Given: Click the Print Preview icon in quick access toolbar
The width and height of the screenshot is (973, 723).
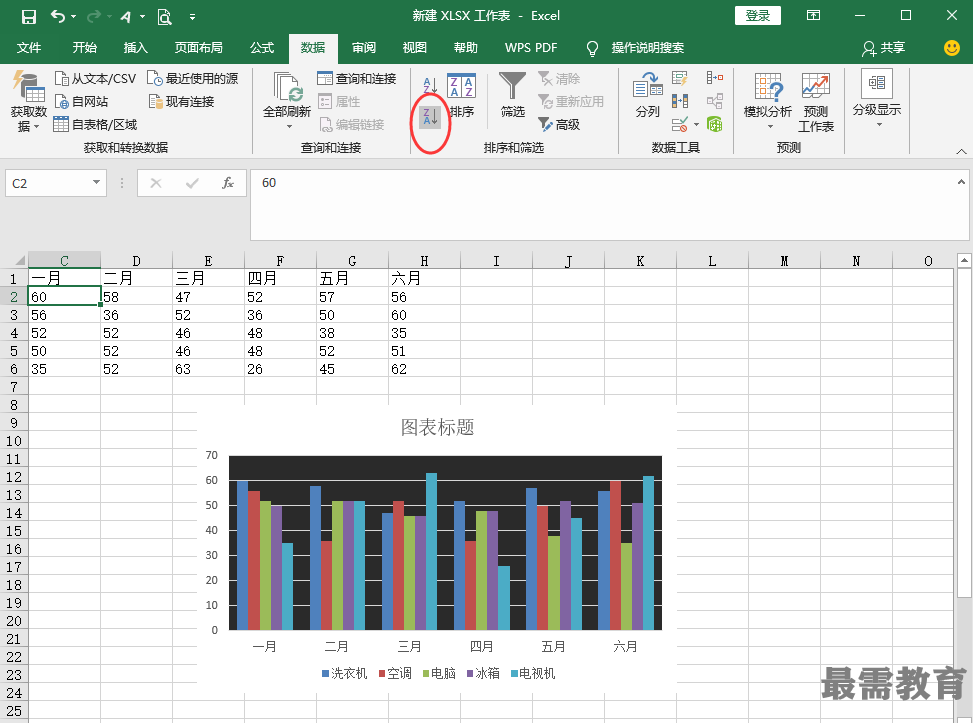Looking at the screenshot, I should pos(164,17).
